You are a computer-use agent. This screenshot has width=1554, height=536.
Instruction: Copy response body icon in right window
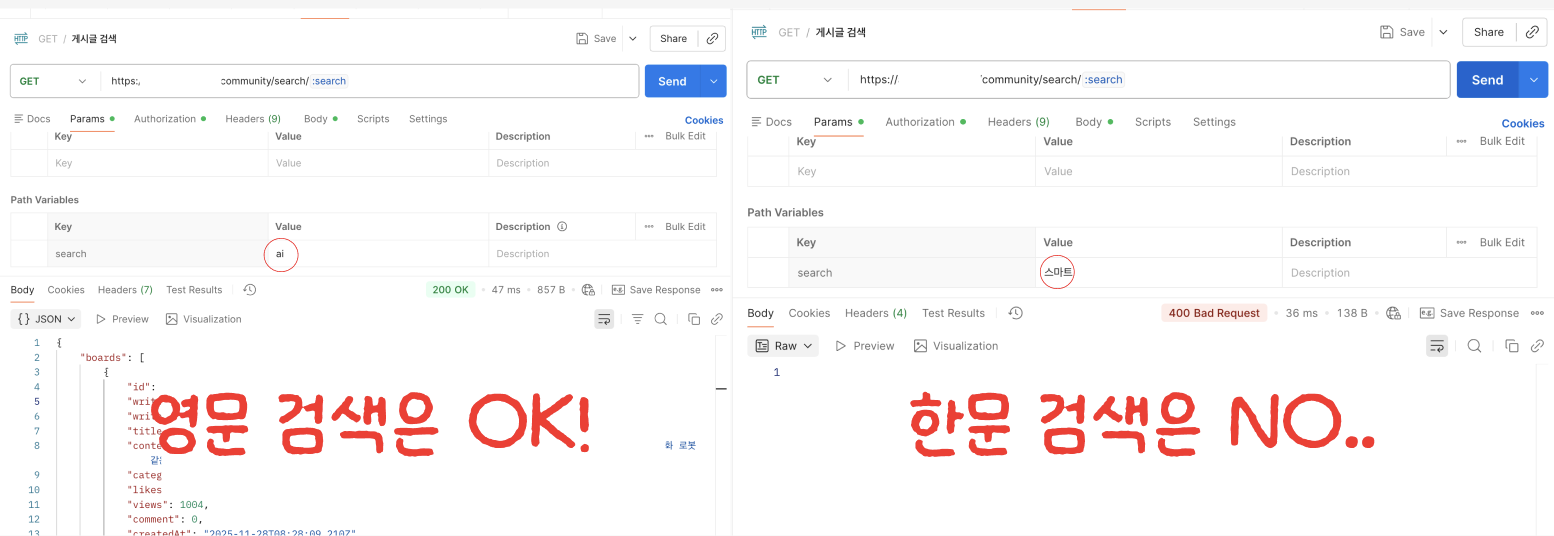tap(1511, 346)
